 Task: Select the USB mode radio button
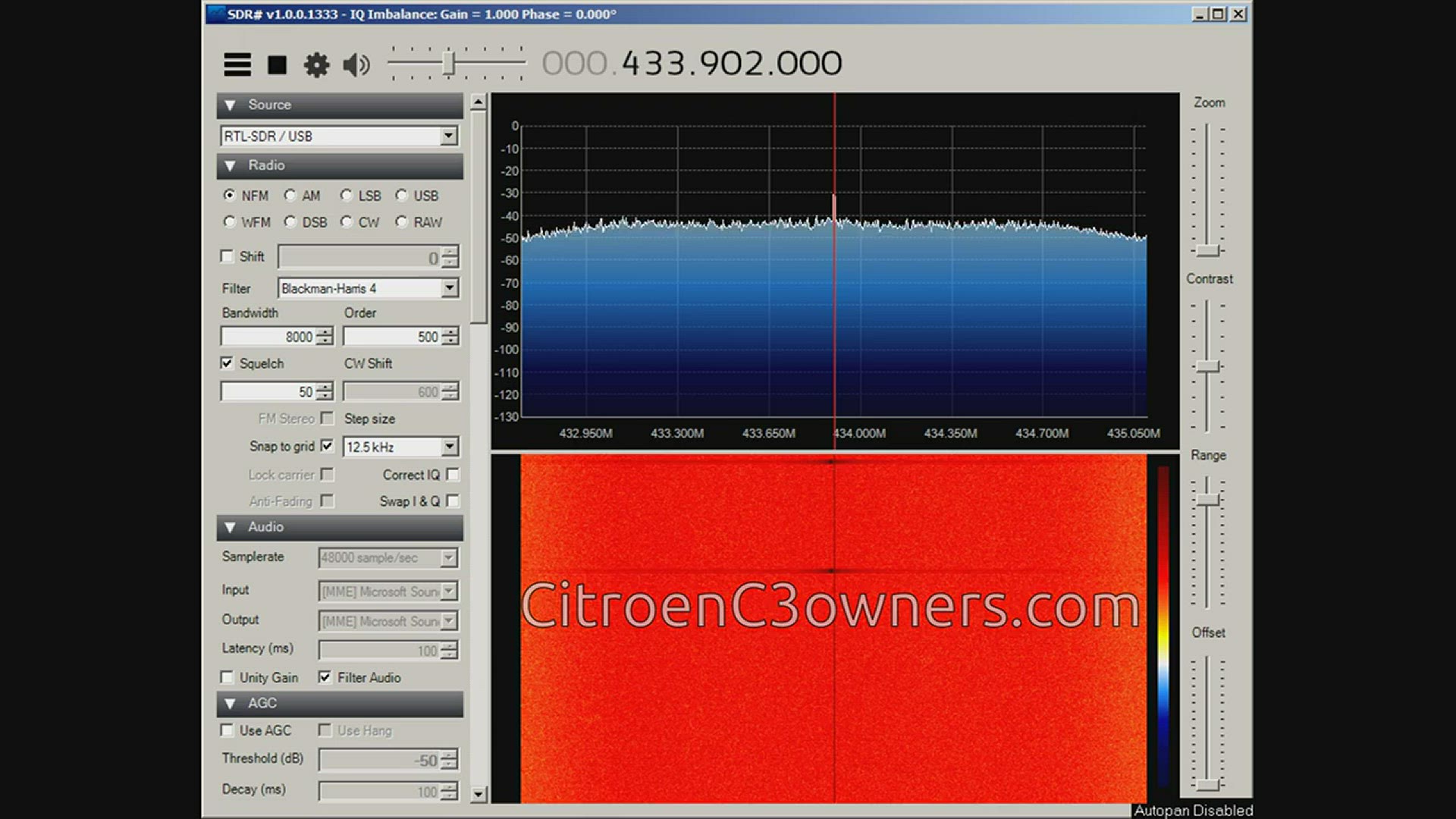coord(401,195)
